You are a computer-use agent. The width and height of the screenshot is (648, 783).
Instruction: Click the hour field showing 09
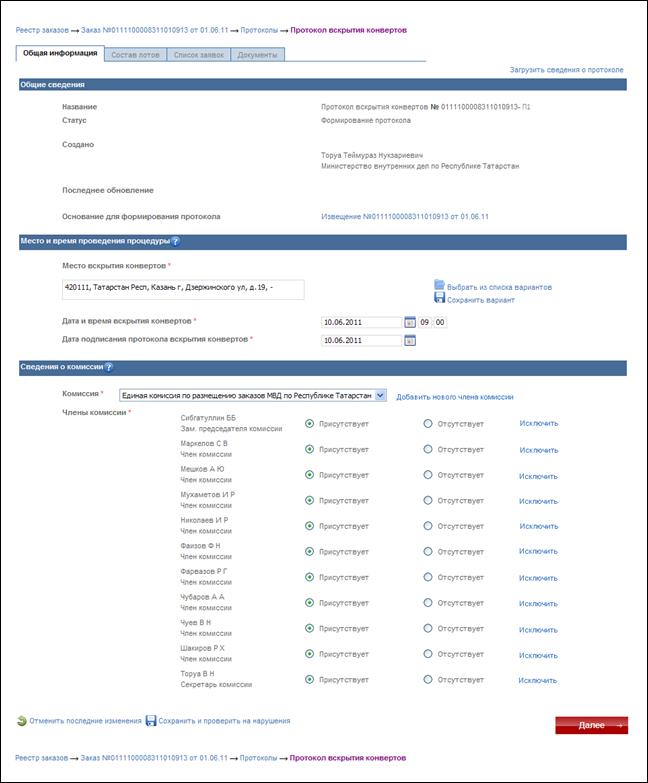(x=424, y=323)
